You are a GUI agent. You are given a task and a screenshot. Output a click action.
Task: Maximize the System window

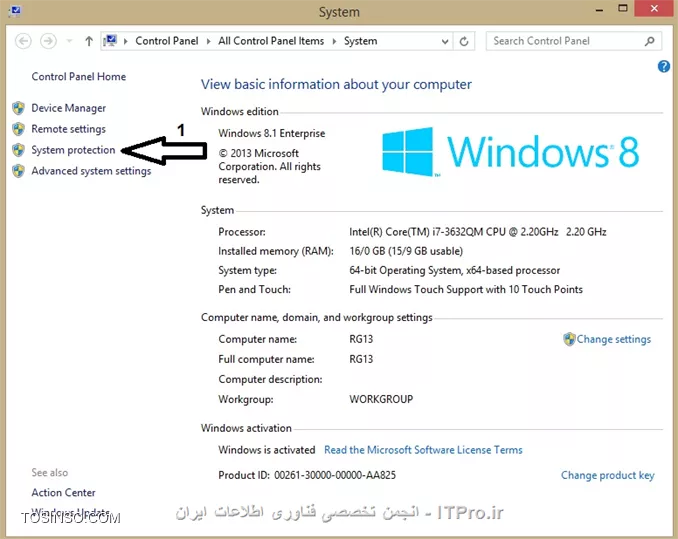[623, 9]
